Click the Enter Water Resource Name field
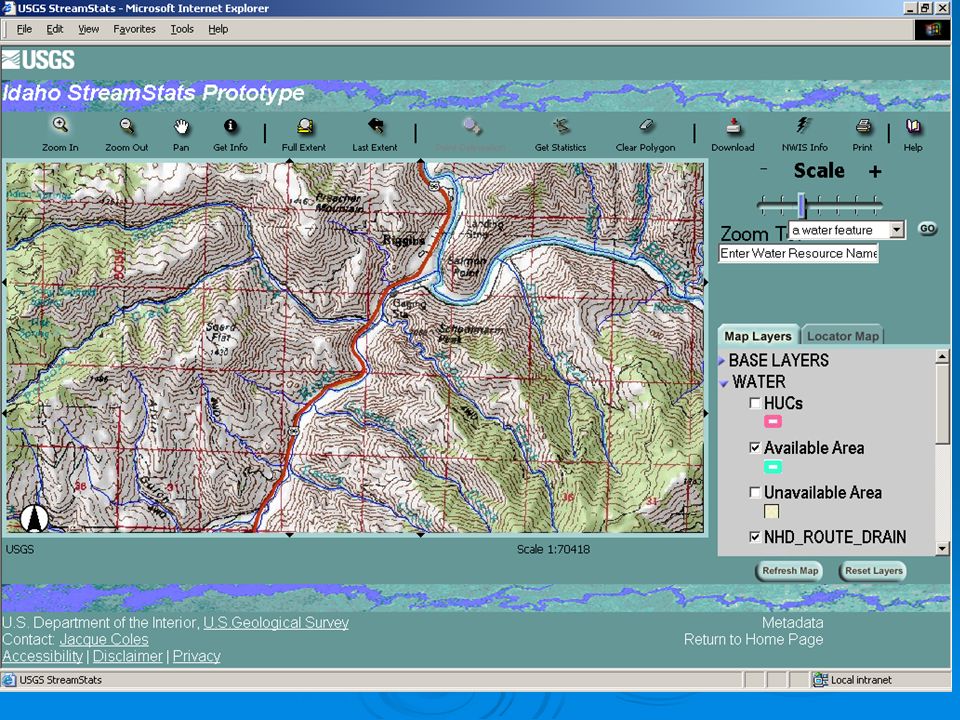This screenshot has width=960, height=720. [798, 253]
